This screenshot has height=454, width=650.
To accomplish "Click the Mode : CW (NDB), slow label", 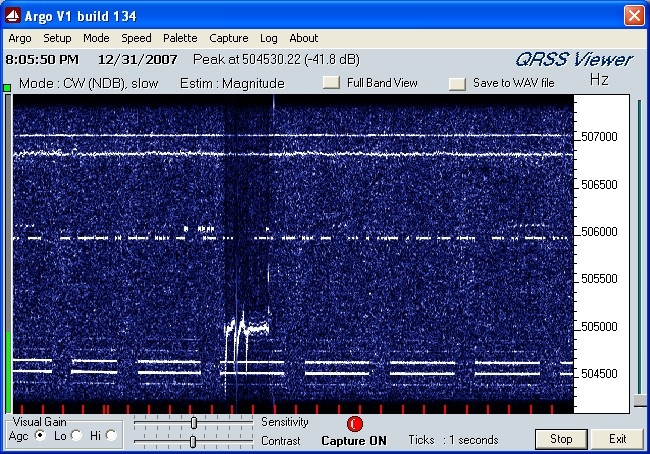I will tap(88, 83).
